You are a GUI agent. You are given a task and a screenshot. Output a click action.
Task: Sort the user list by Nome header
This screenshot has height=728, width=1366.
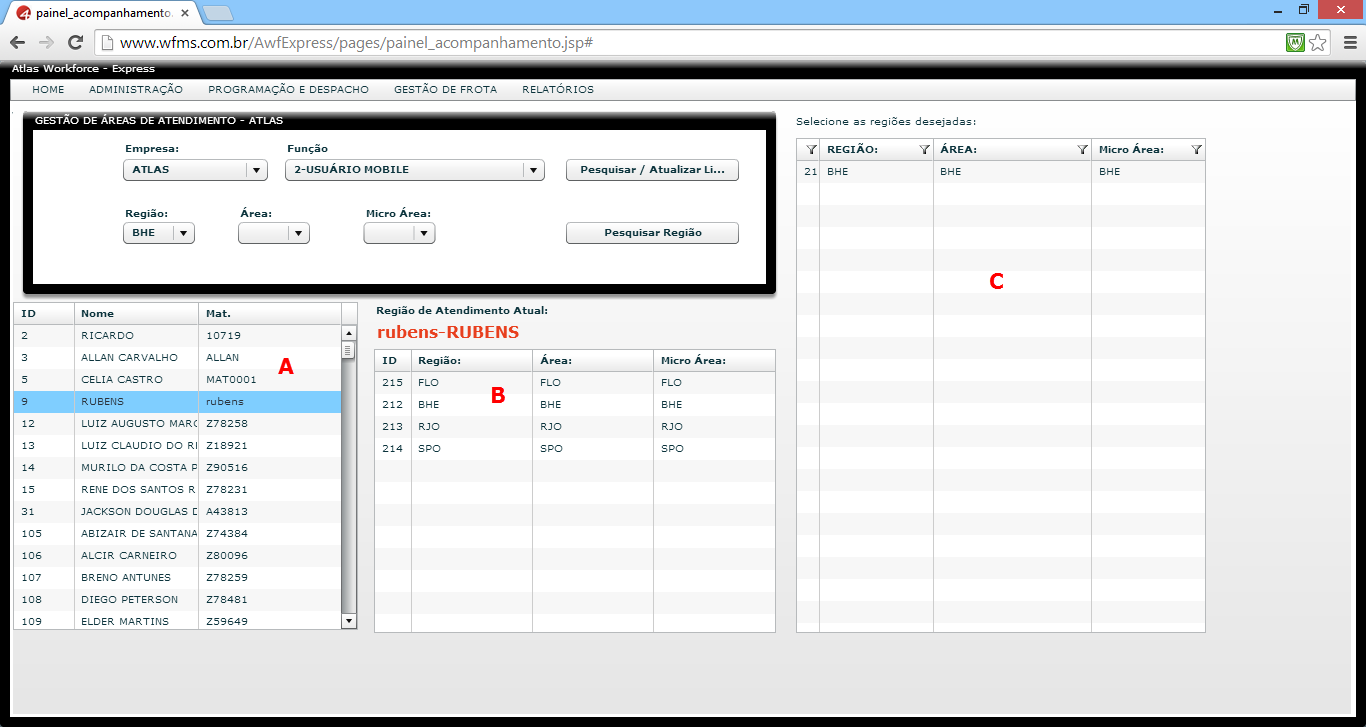click(x=136, y=314)
